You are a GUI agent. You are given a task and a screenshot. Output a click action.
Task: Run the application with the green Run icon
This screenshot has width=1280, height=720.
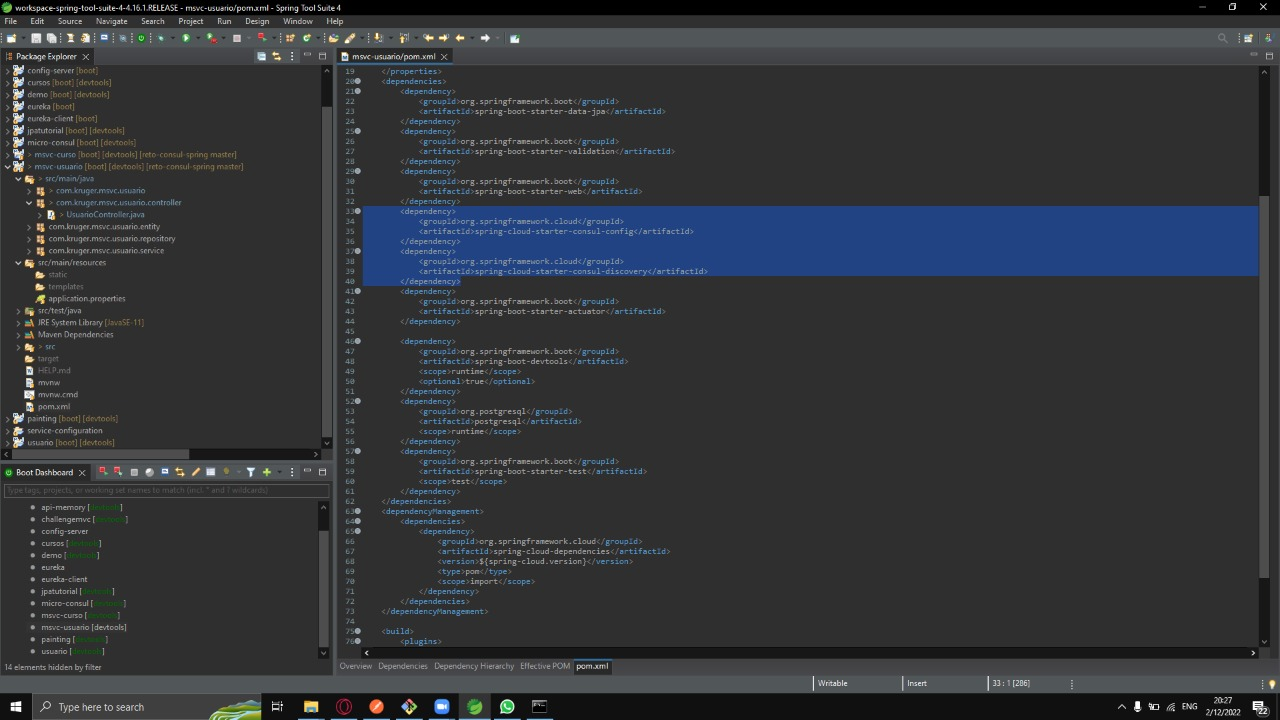[186, 37]
